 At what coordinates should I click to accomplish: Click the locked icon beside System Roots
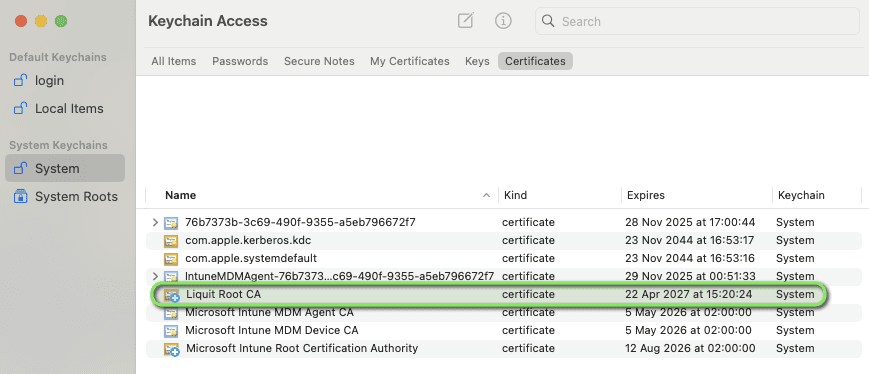(x=21, y=196)
